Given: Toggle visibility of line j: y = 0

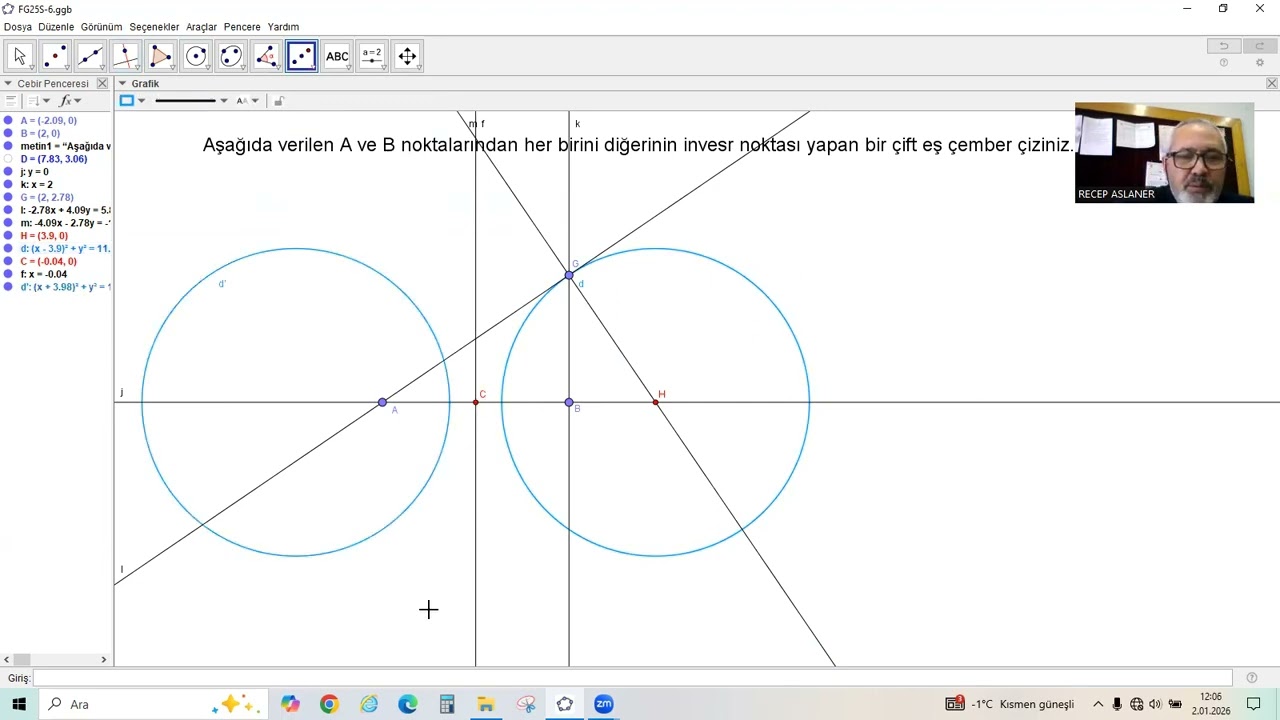Looking at the screenshot, I should click(9, 172).
